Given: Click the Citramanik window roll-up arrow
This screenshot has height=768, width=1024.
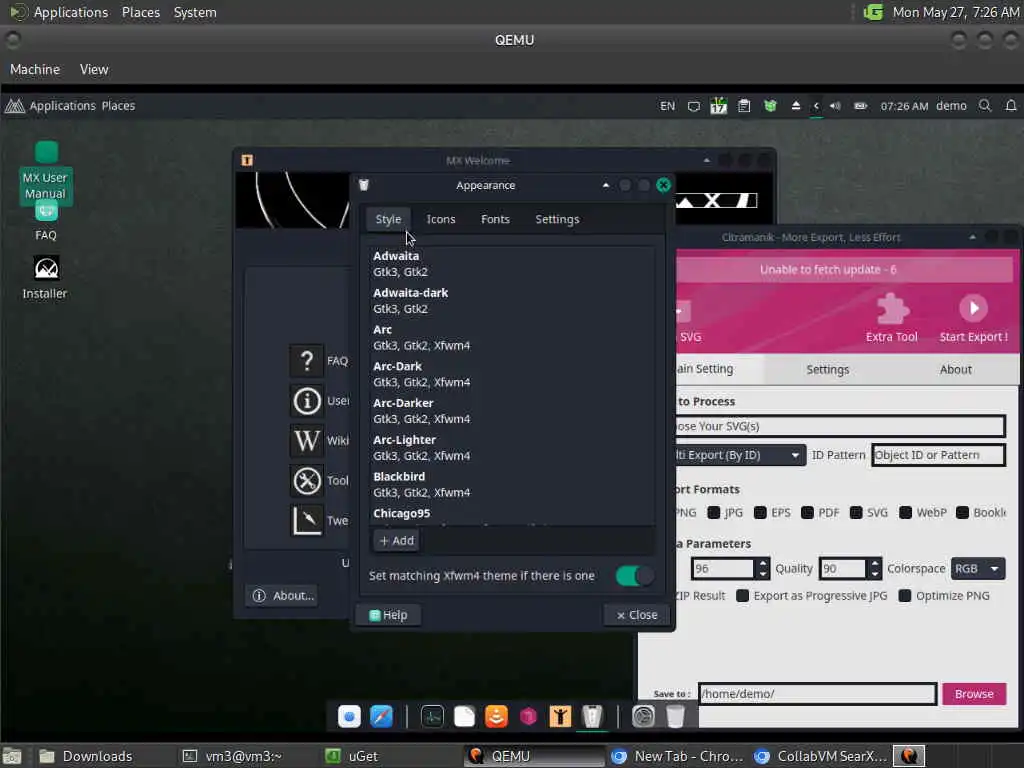Looking at the screenshot, I should [x=972, y=237].
